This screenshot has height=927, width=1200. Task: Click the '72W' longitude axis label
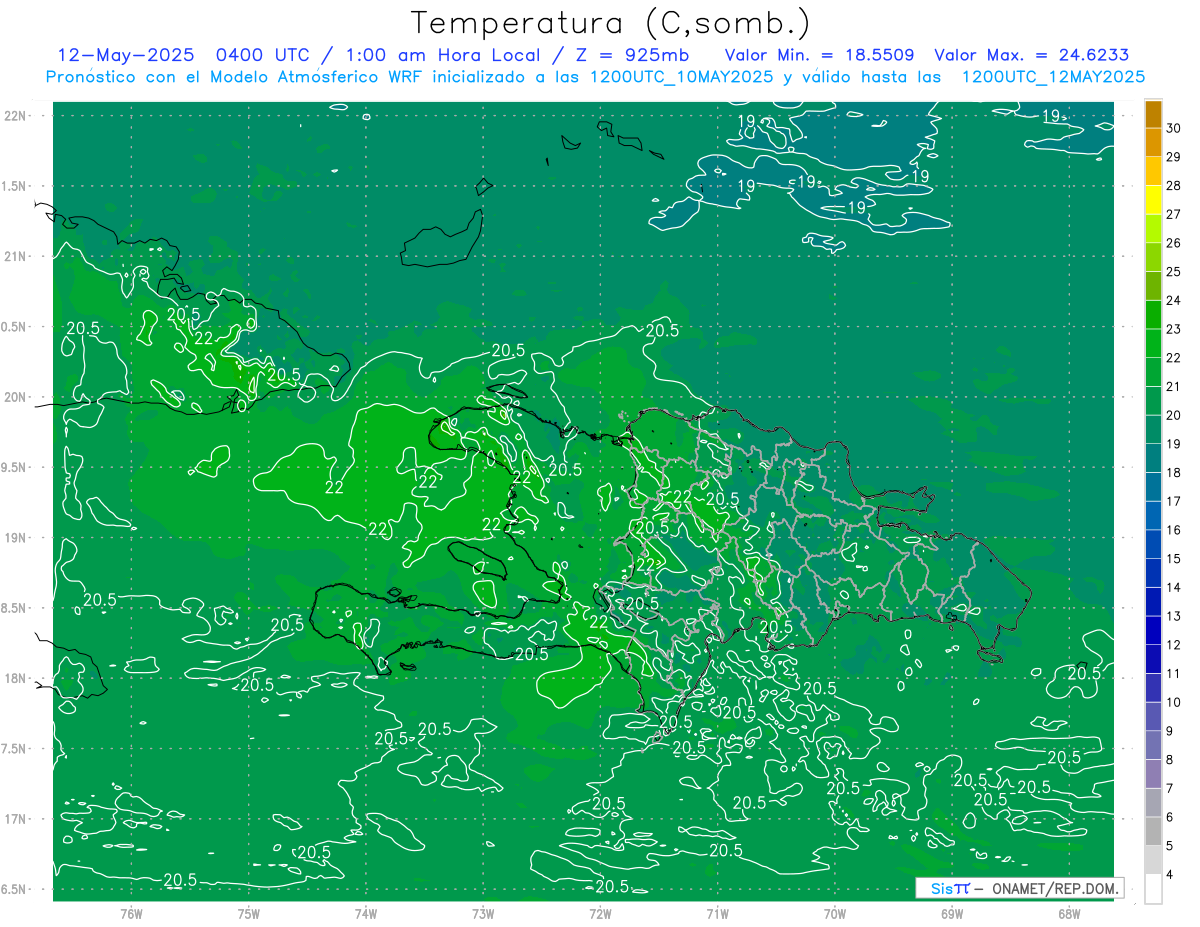point(600,914)
